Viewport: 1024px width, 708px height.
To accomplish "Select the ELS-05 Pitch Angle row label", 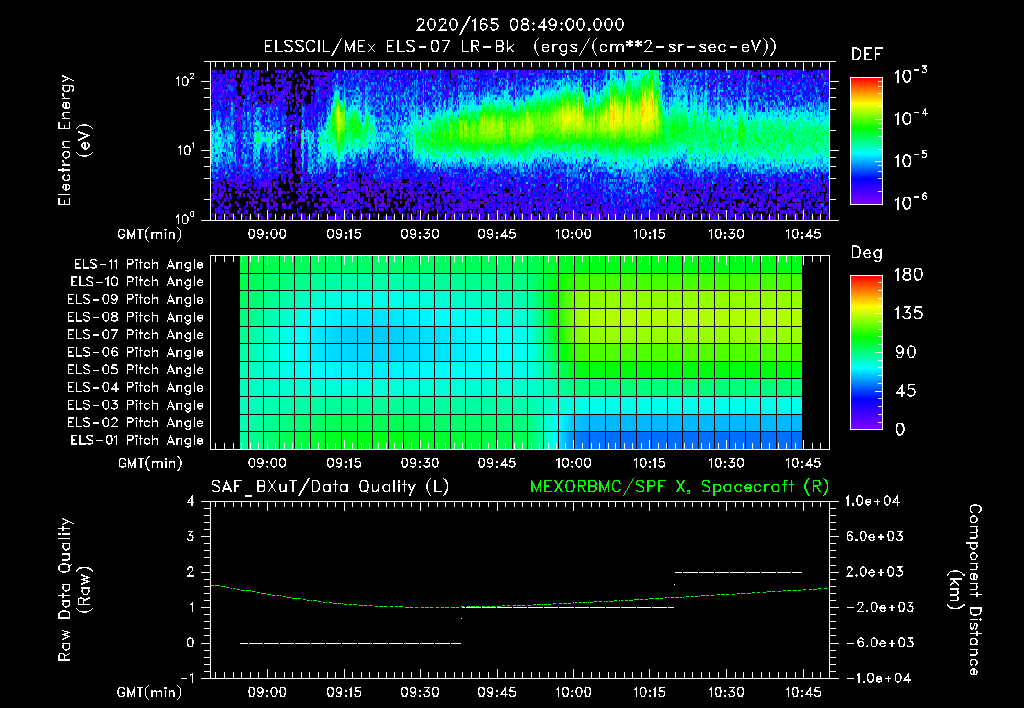I will click(x=136, y=370).
